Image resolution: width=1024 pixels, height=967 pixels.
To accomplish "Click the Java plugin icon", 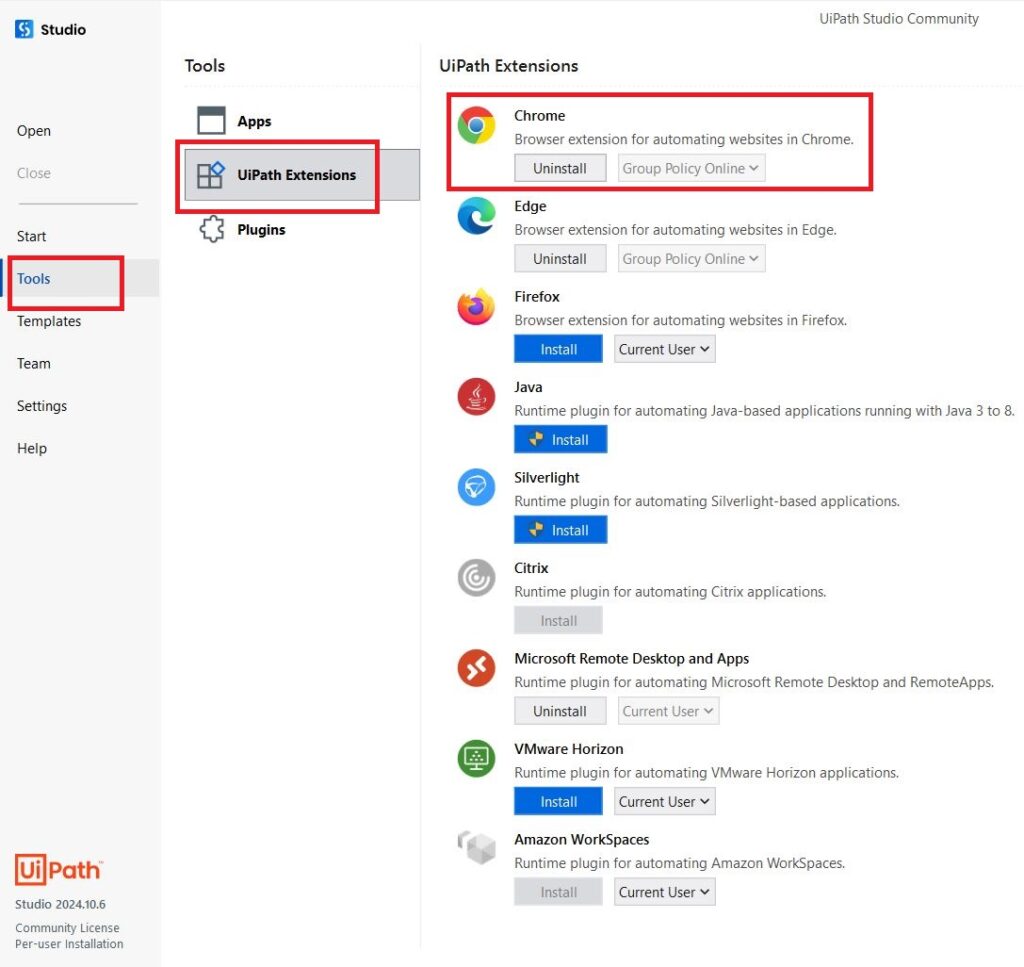I will pos(477,397).
